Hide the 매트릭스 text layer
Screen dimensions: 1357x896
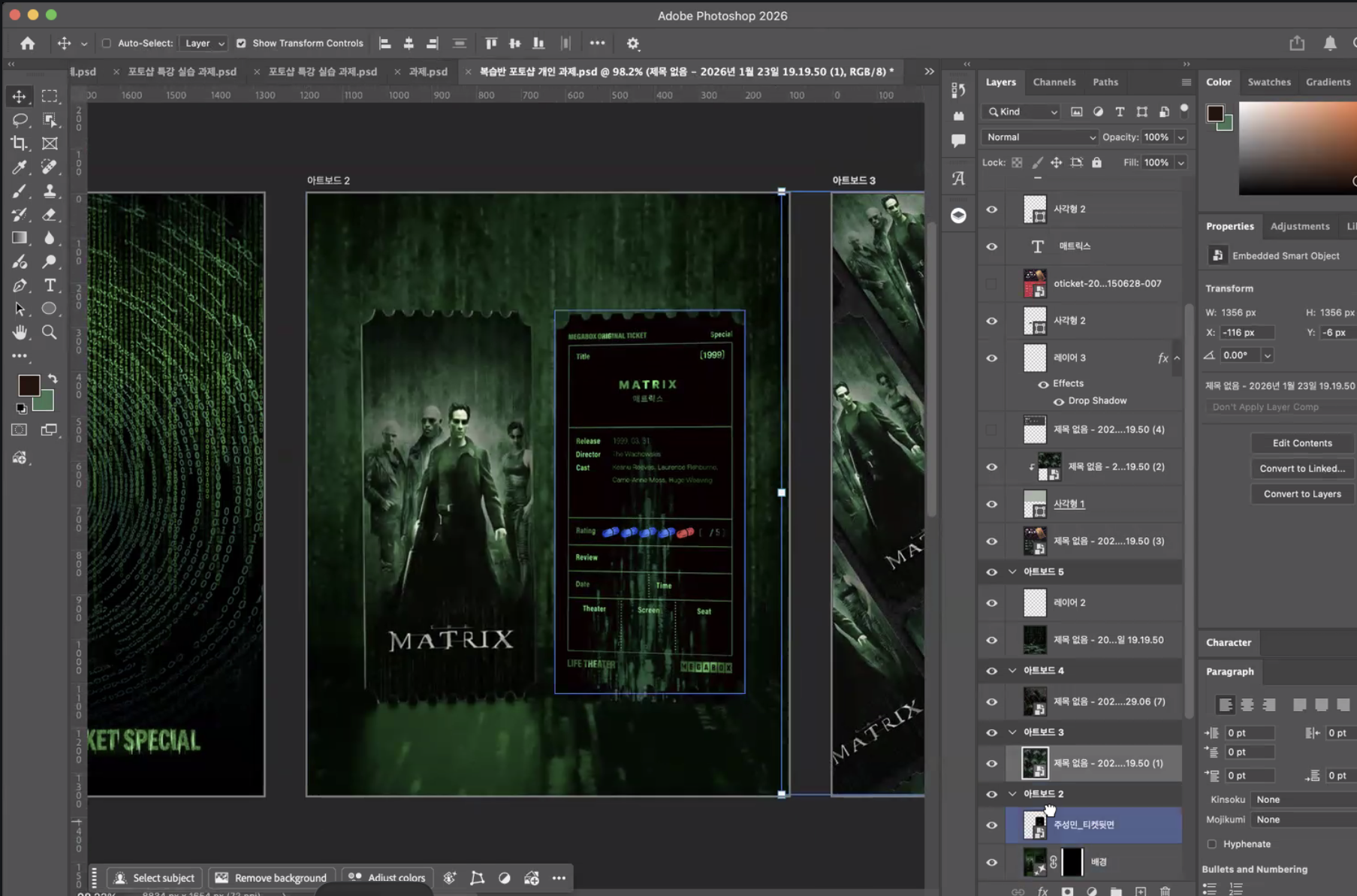tap(991, 246)
